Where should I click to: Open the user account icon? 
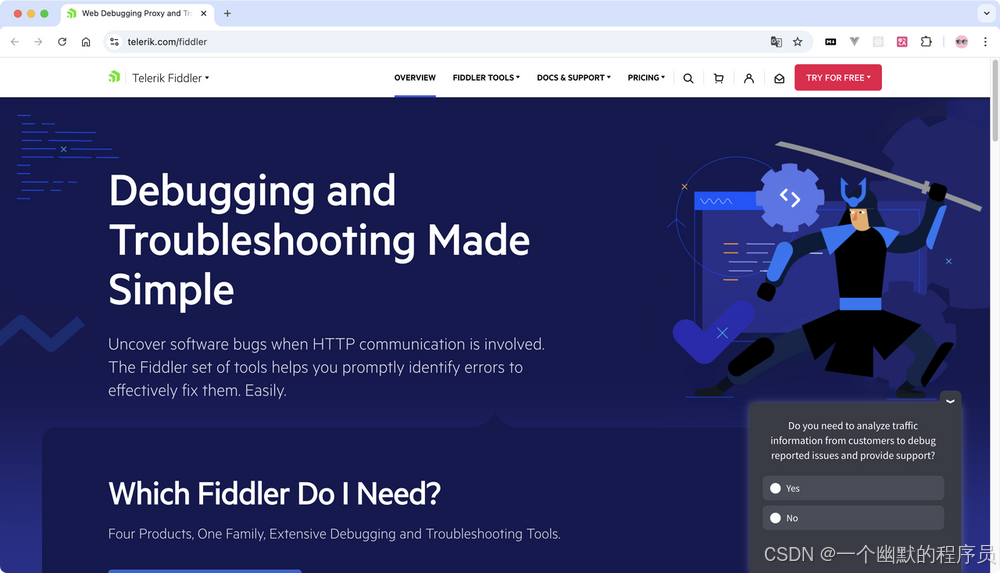tap(749, 78)
